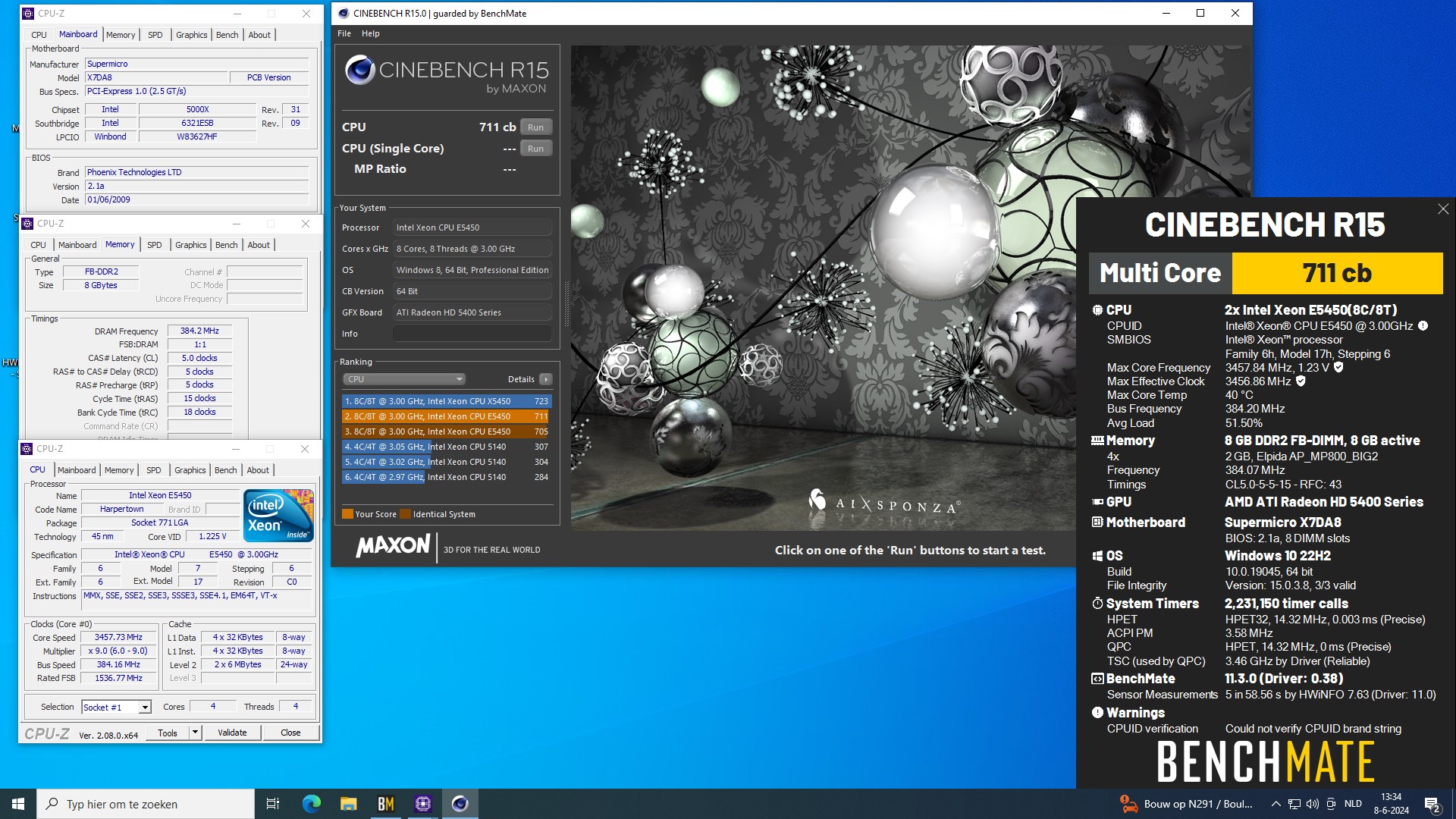Switch to CPU-Z via purple taskbar icon

pyautogui.click(x=422, y=804)
